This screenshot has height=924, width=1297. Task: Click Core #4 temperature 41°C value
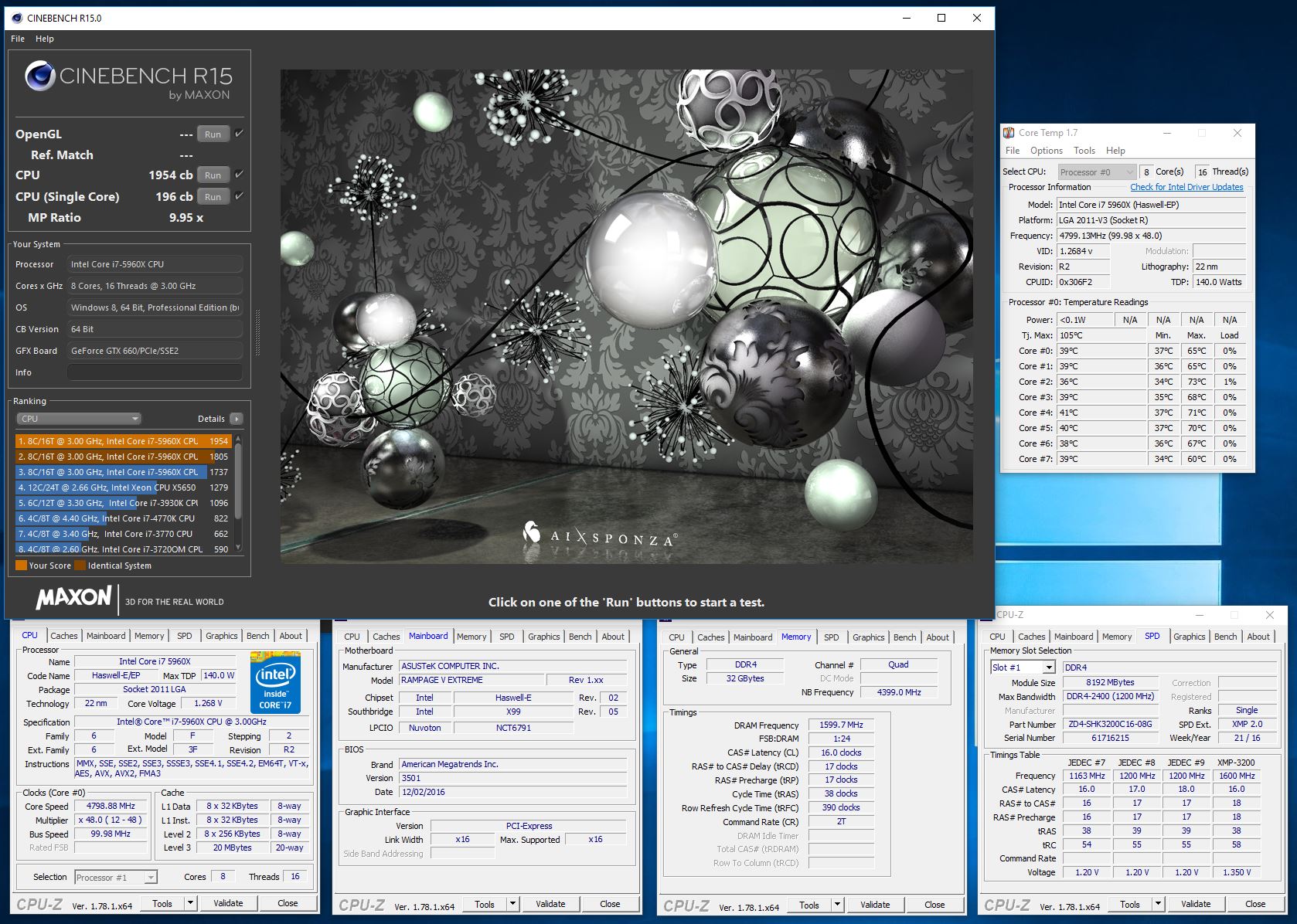point(1101,413)
